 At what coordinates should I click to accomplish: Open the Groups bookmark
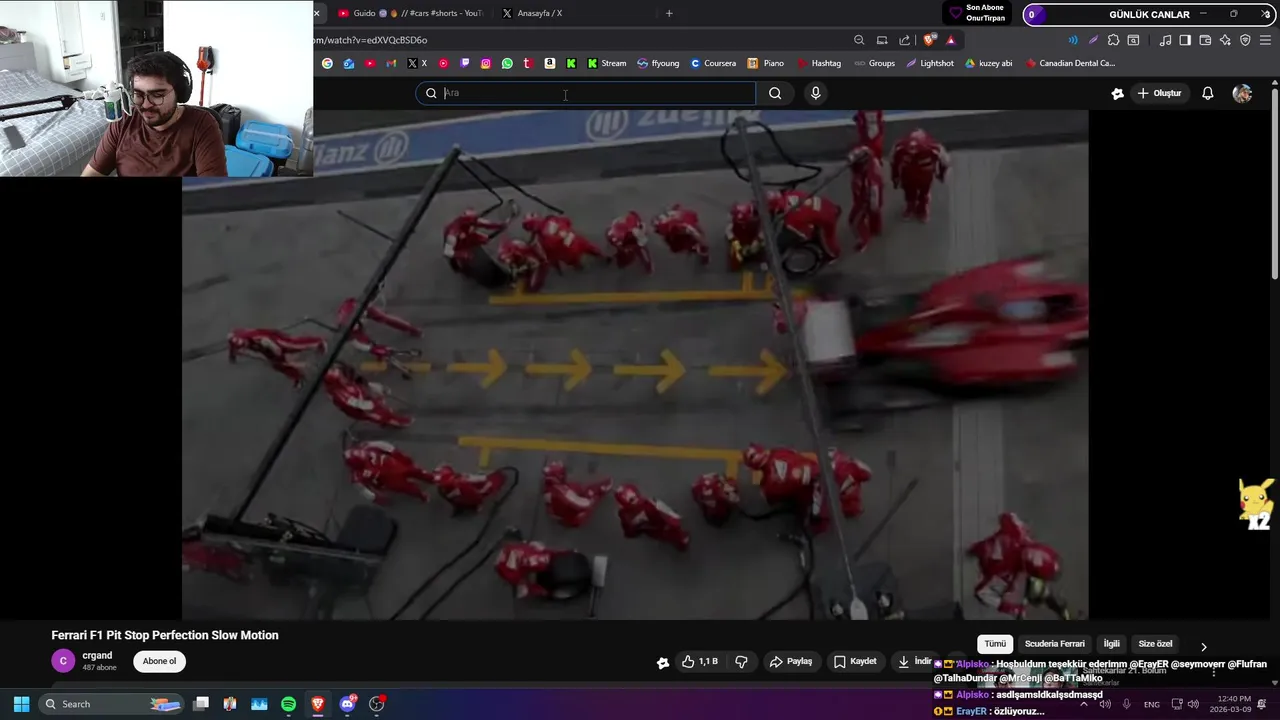[875, 63]
